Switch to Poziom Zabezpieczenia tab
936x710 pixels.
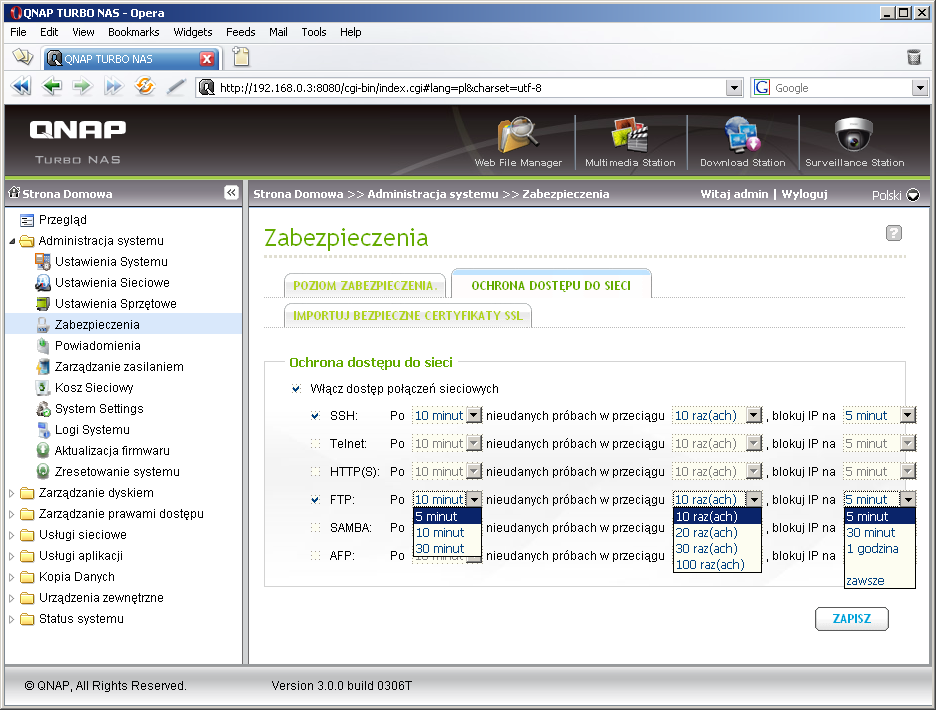click(365, 285)
